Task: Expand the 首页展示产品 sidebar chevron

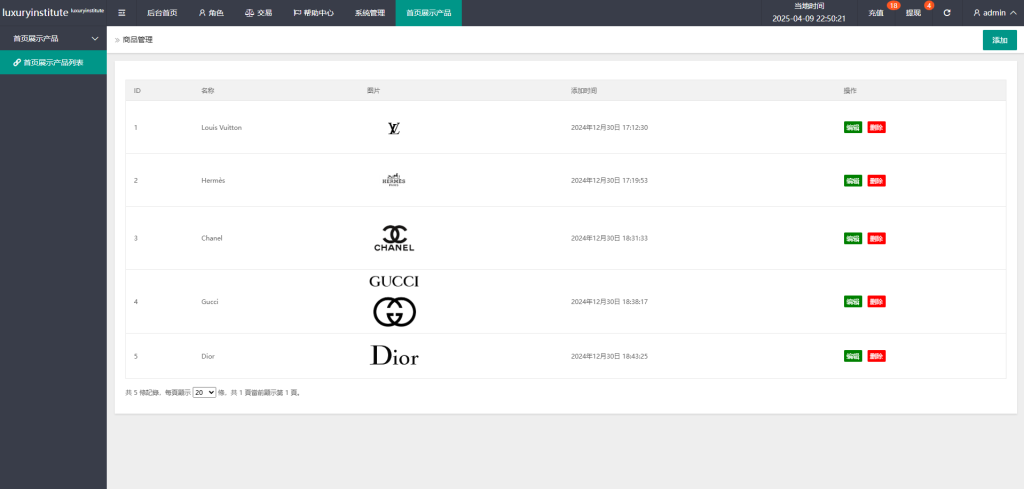Action: point(95,39)
